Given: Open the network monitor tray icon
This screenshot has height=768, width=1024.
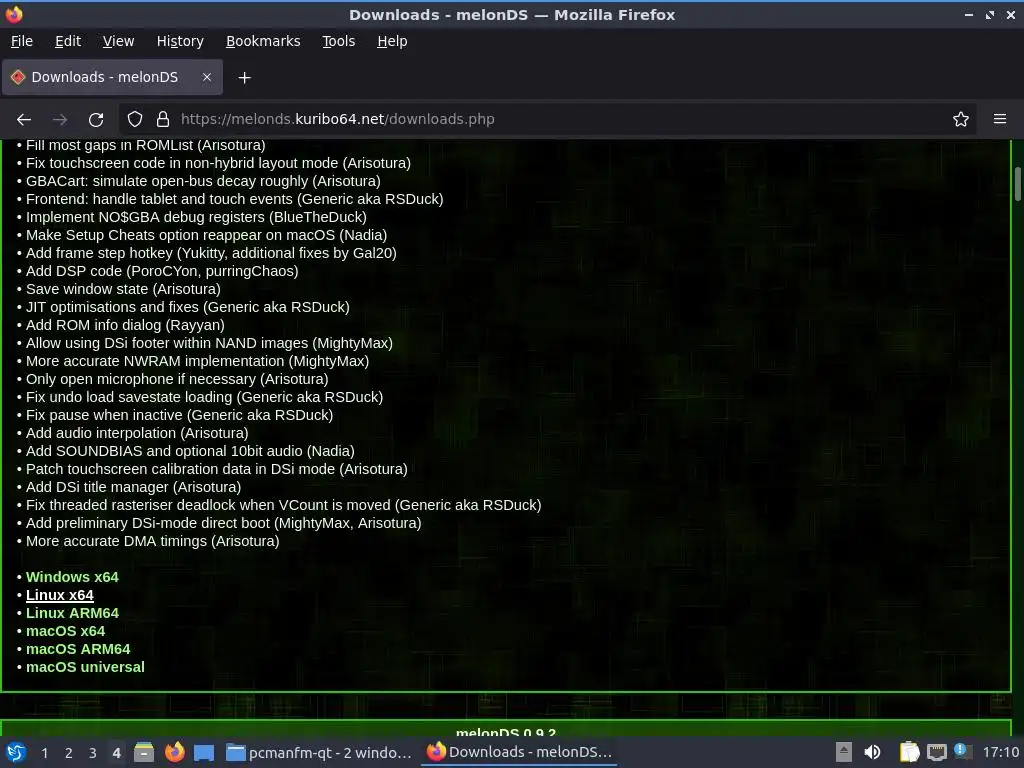Looking at the screenshot, I should pos(936,753).
